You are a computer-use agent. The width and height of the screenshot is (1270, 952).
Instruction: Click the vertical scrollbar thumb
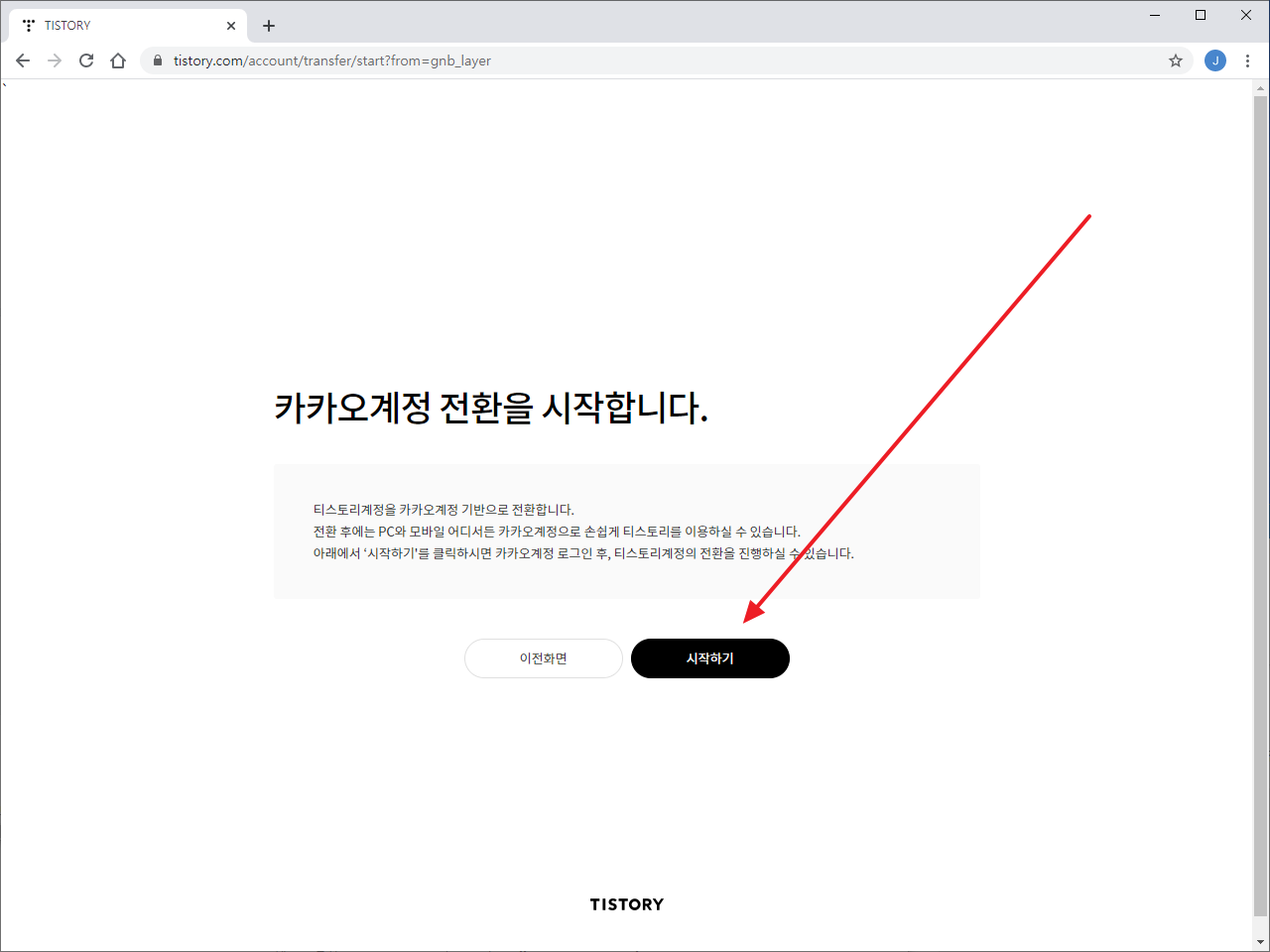(1261, 506)
